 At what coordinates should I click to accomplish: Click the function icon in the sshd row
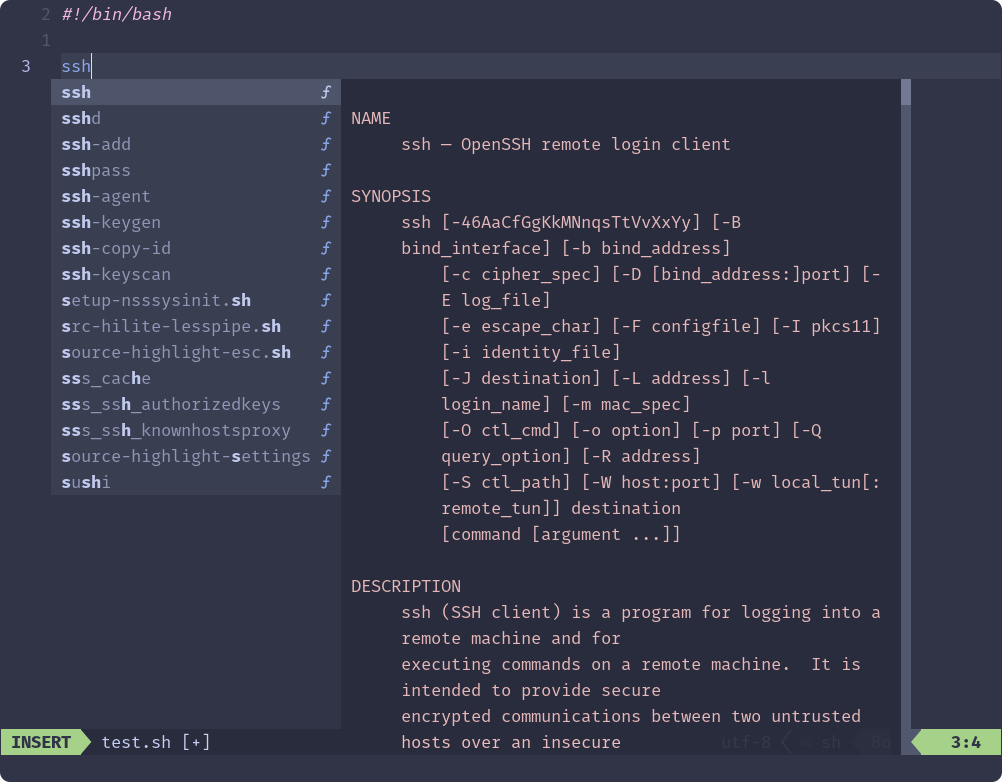[x=326, y=118]
